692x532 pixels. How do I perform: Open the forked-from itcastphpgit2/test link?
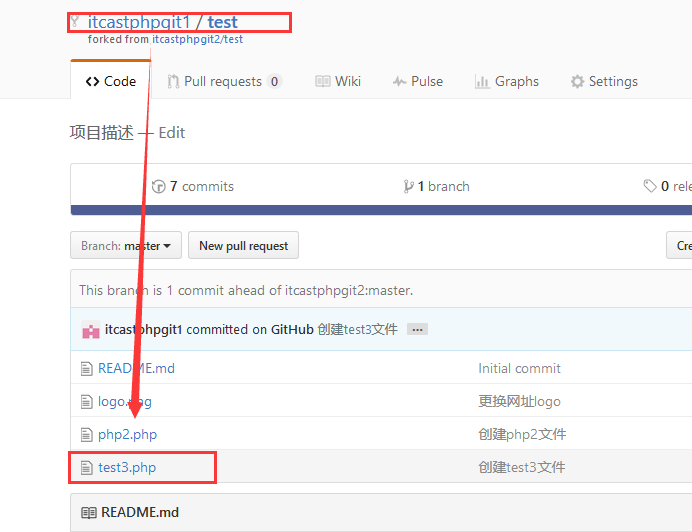pos(198,39)
